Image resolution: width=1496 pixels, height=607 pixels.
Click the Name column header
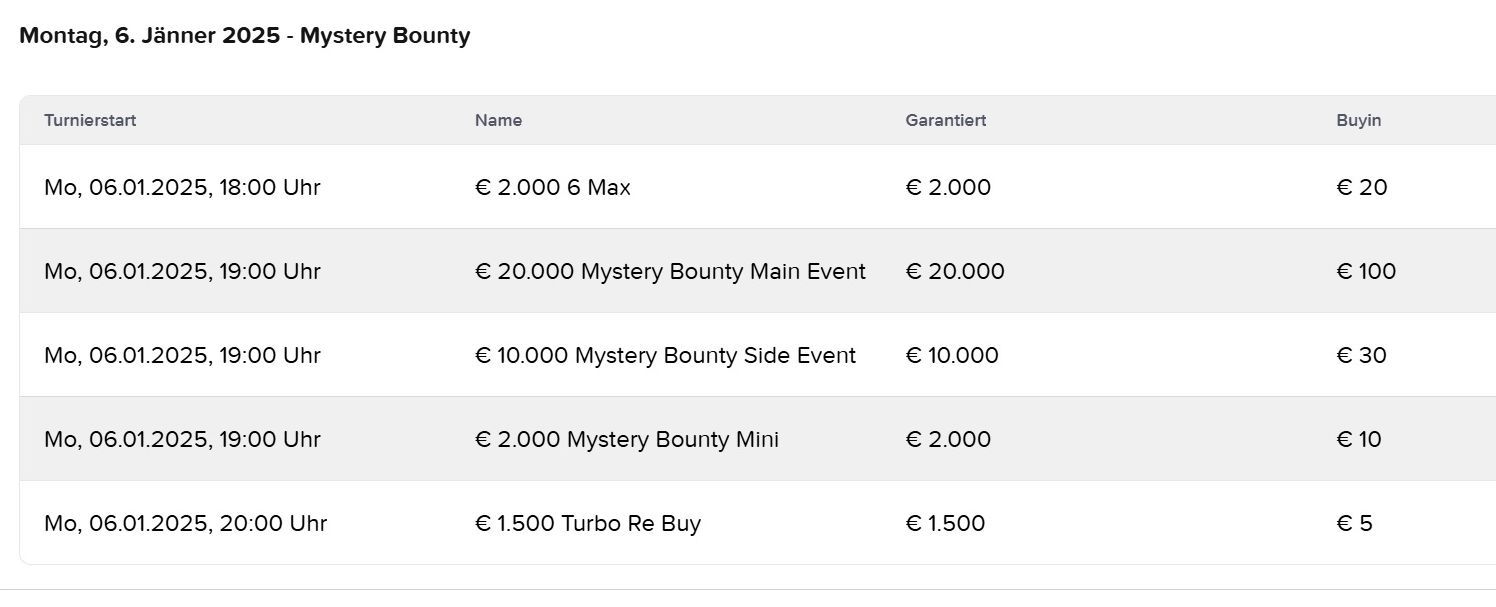click(498, 120)
